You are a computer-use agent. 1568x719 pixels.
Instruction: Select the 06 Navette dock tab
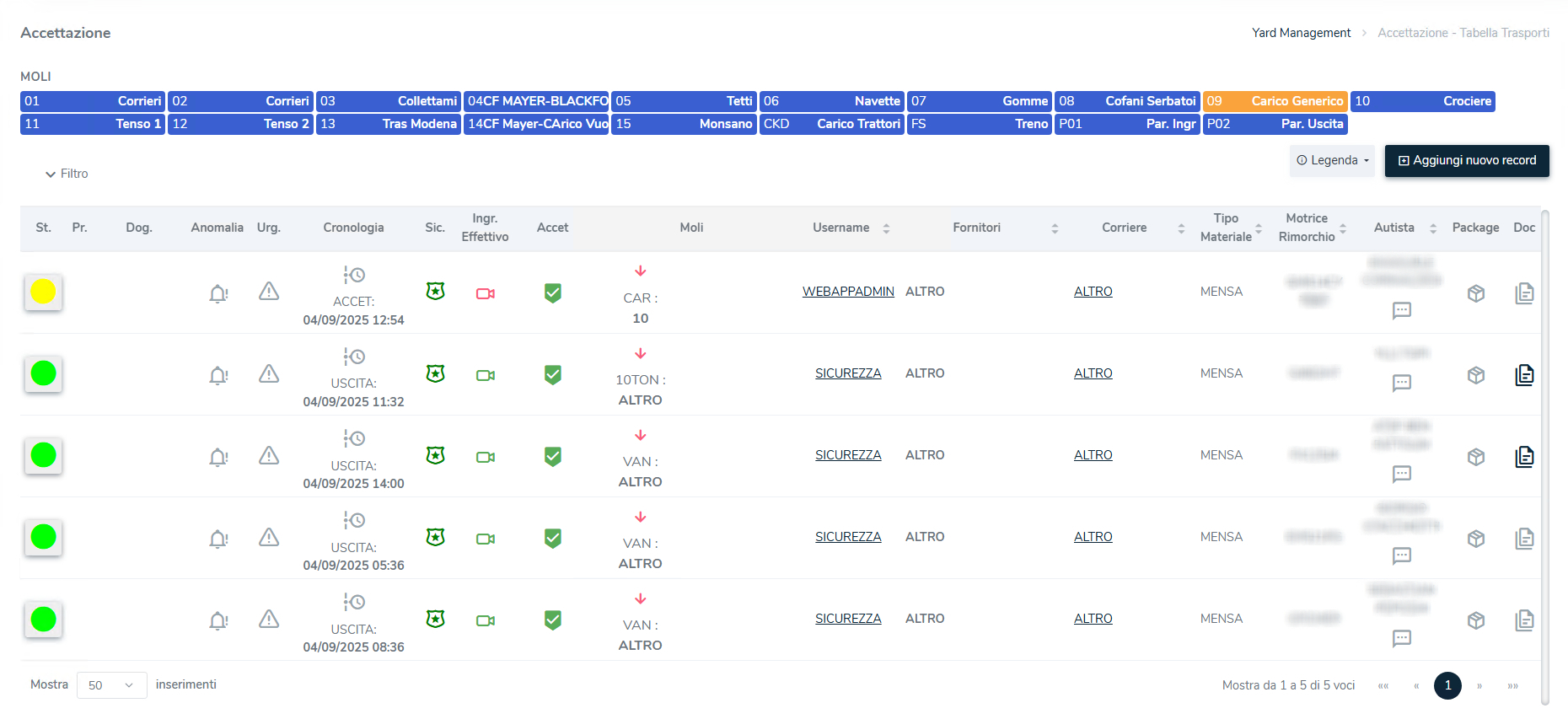coord(831,101)
